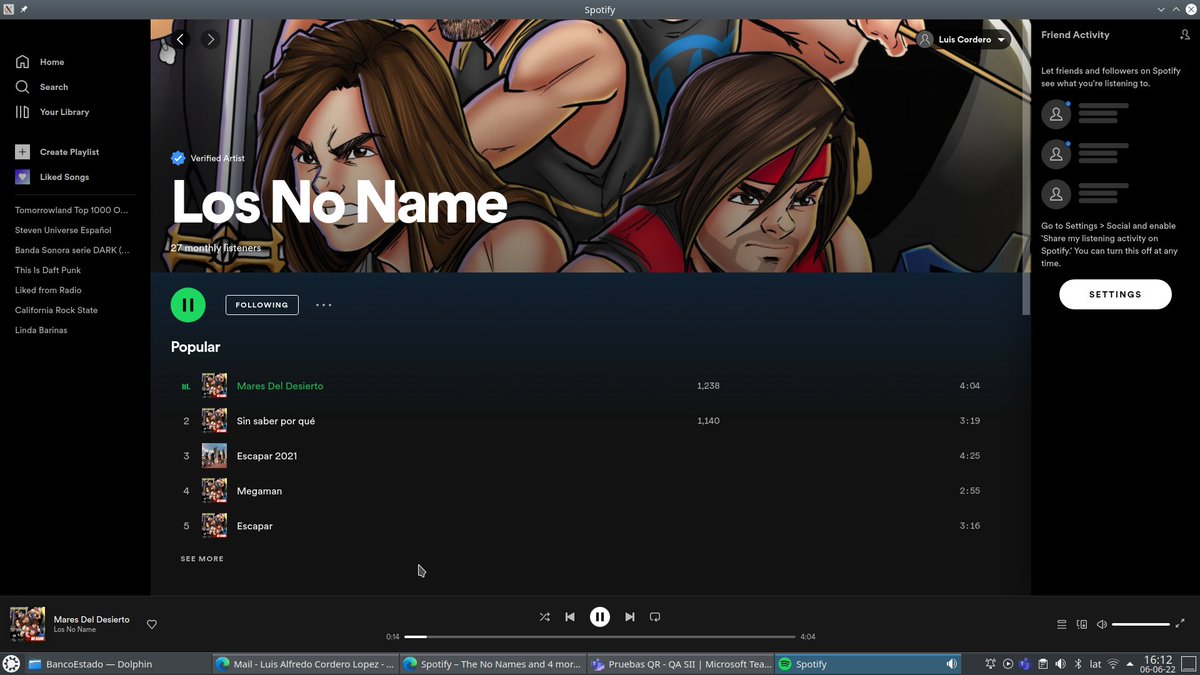Open the This Is Daft Punk playlist

click(x=48, y=270)
